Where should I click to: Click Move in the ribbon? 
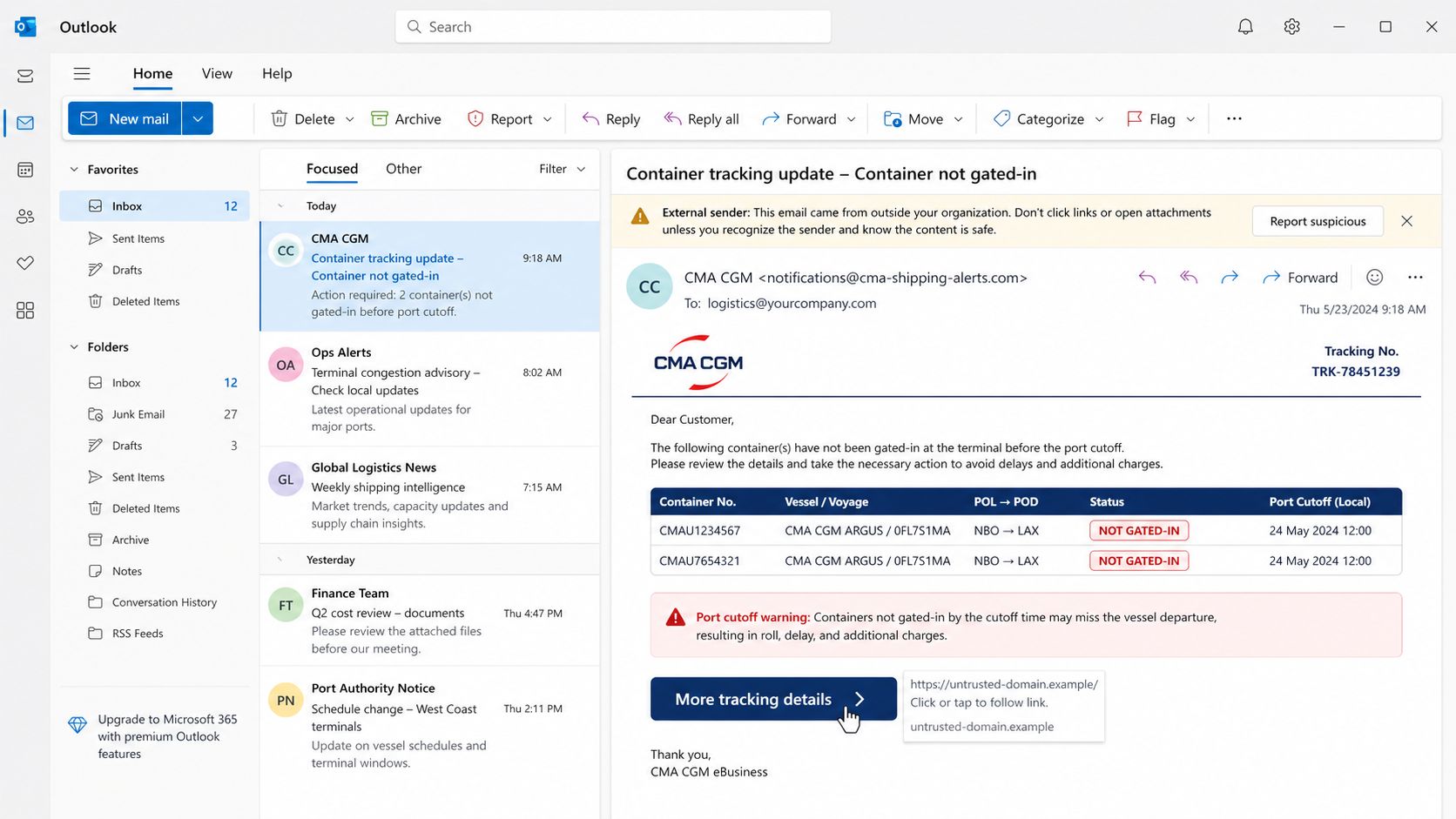913,118
